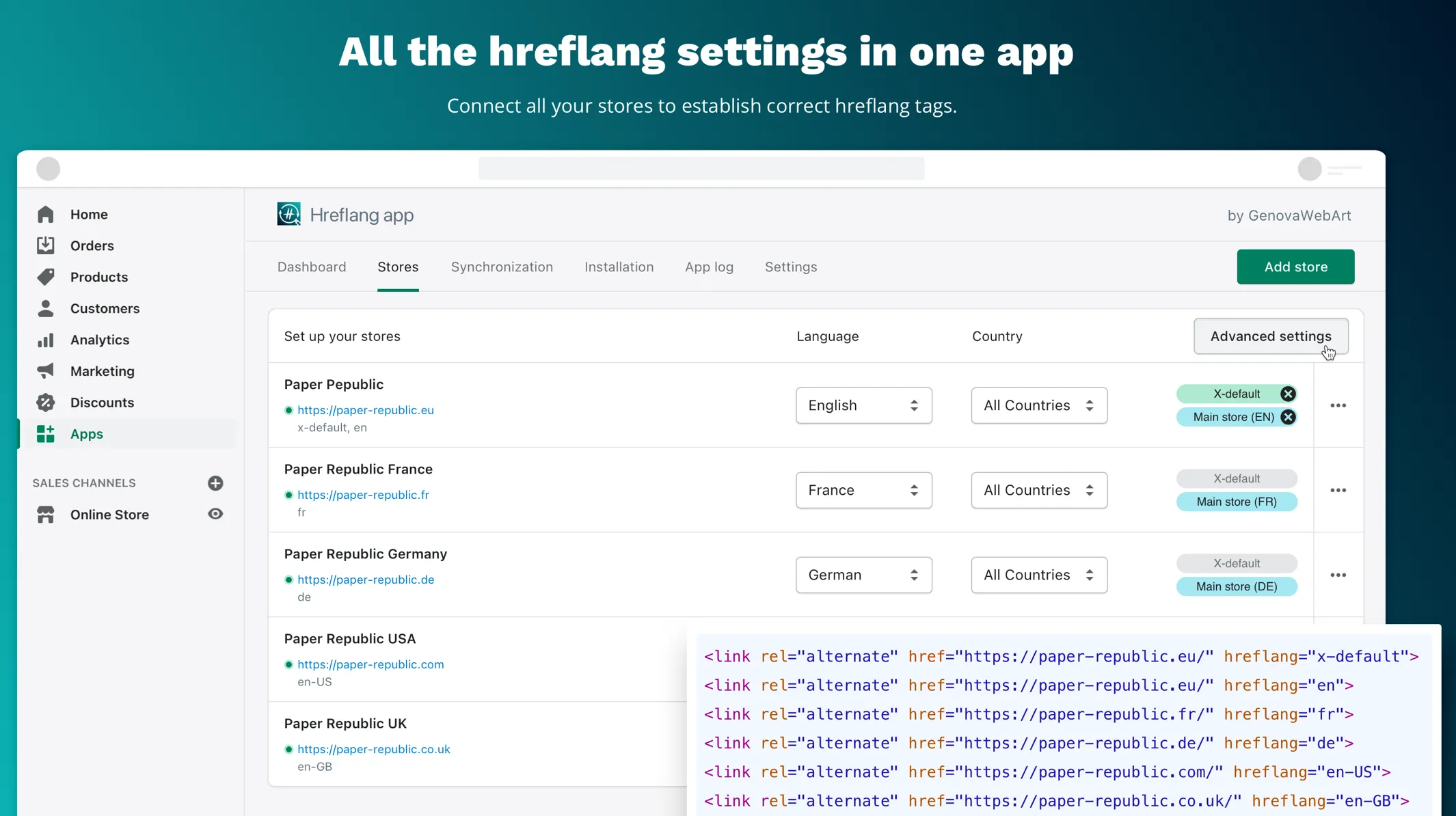Click the hreflang="x-default" code line
The image size is (1456, 816).
tap(1062, 656)
